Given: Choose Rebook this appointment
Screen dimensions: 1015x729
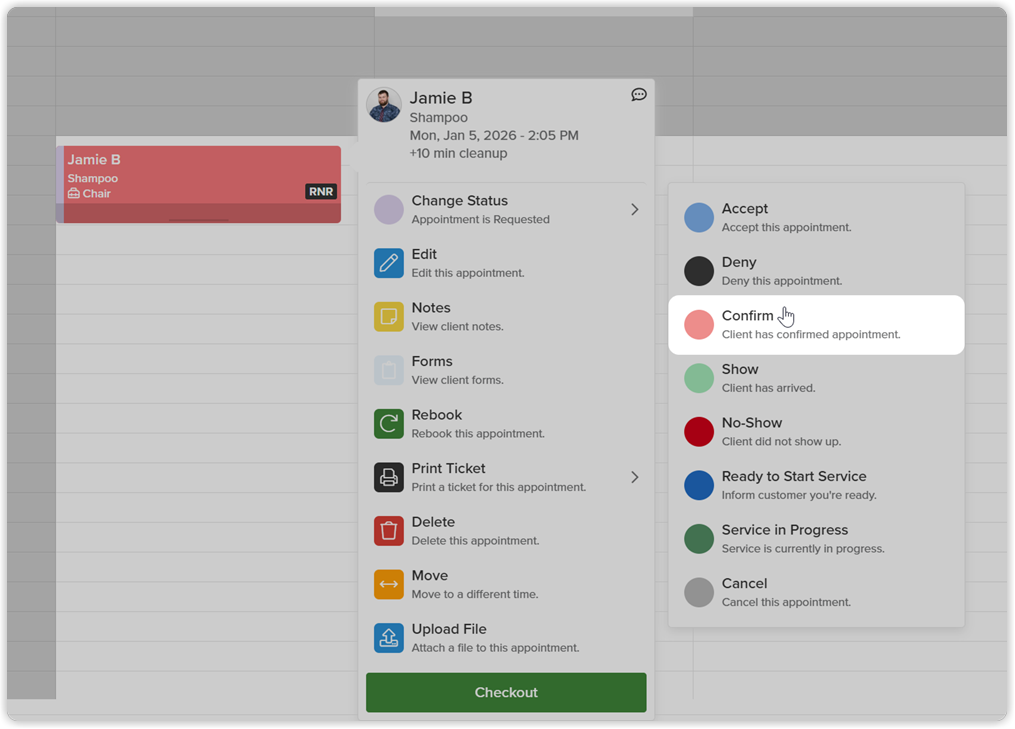Looking at the screenshot, I should pos(506,423).
